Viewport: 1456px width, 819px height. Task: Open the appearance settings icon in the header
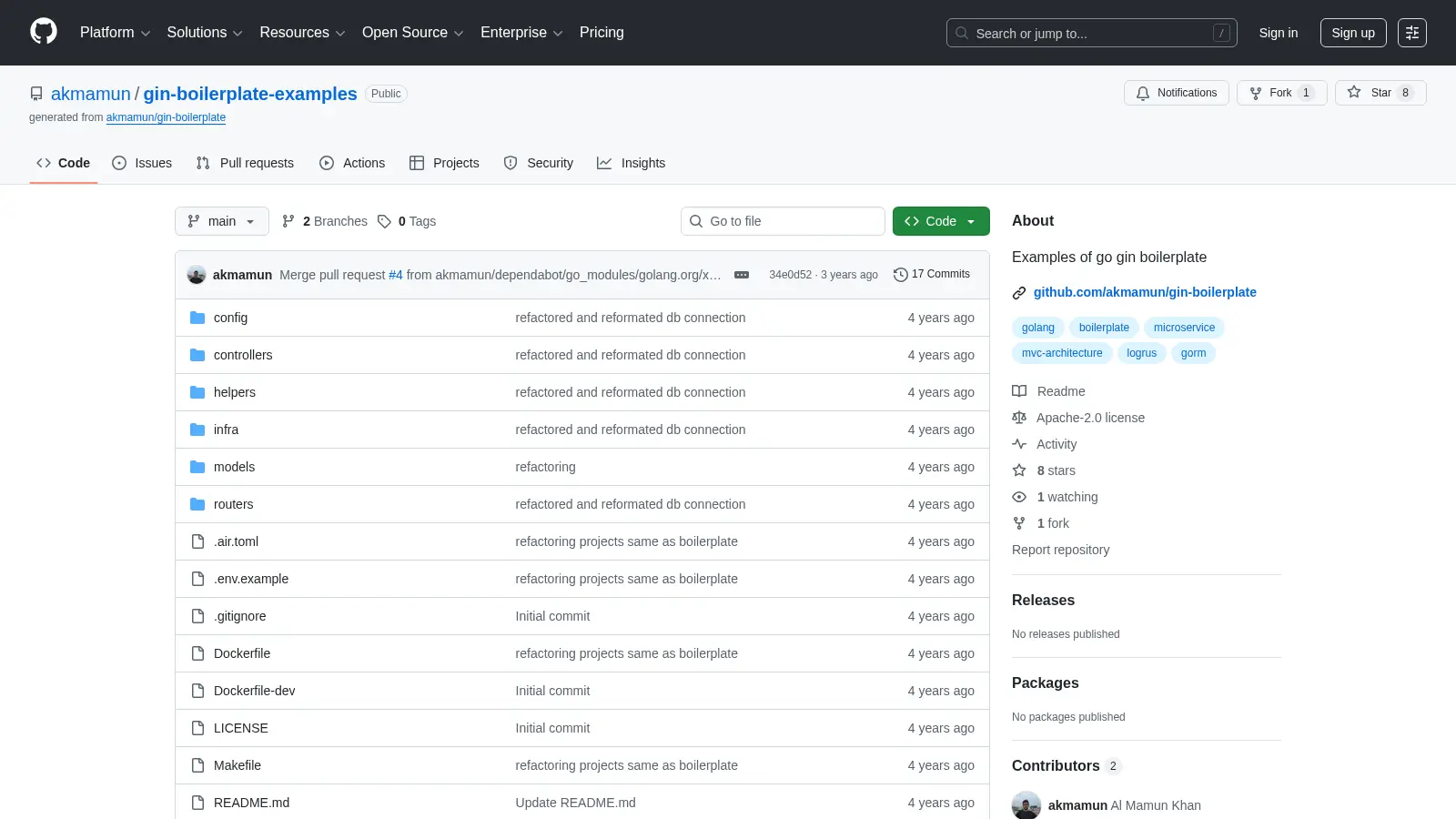coord(1412,33)
